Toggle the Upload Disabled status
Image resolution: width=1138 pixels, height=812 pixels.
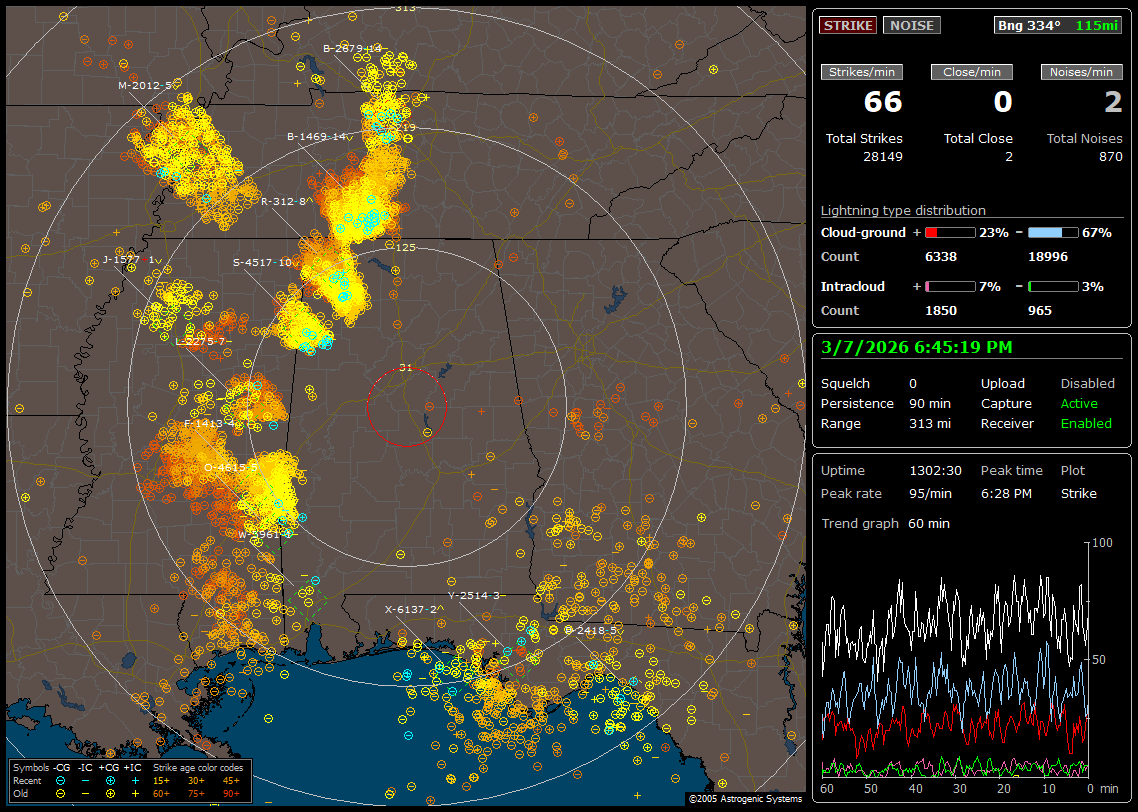point(1087,383)
